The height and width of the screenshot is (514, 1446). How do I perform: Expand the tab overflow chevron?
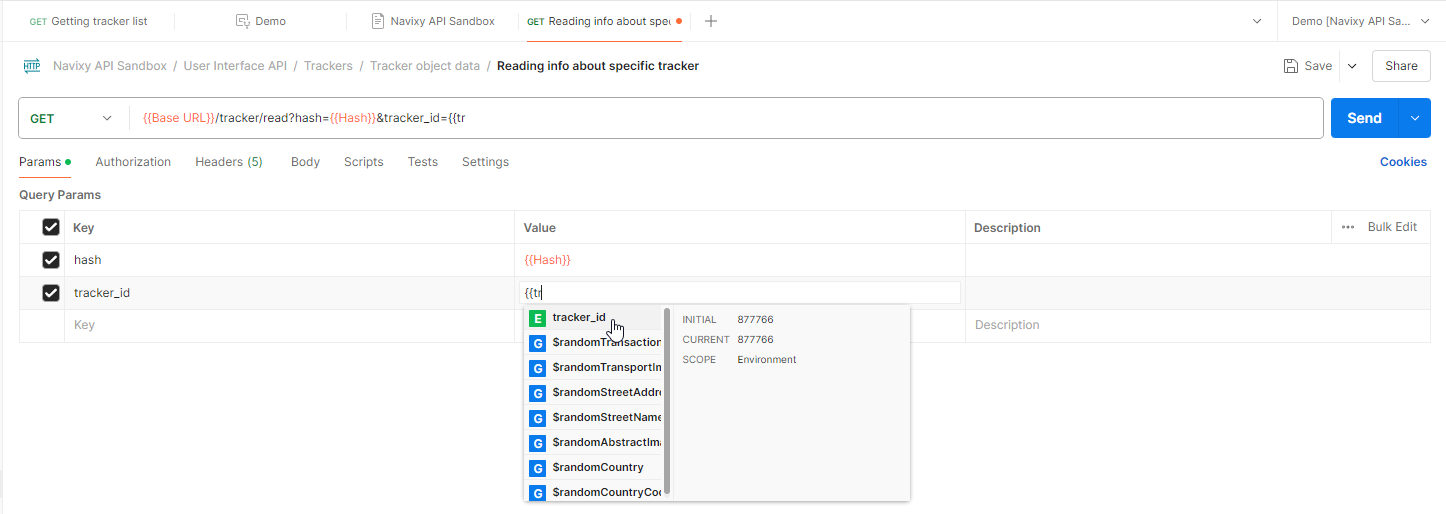(1257, 21)
